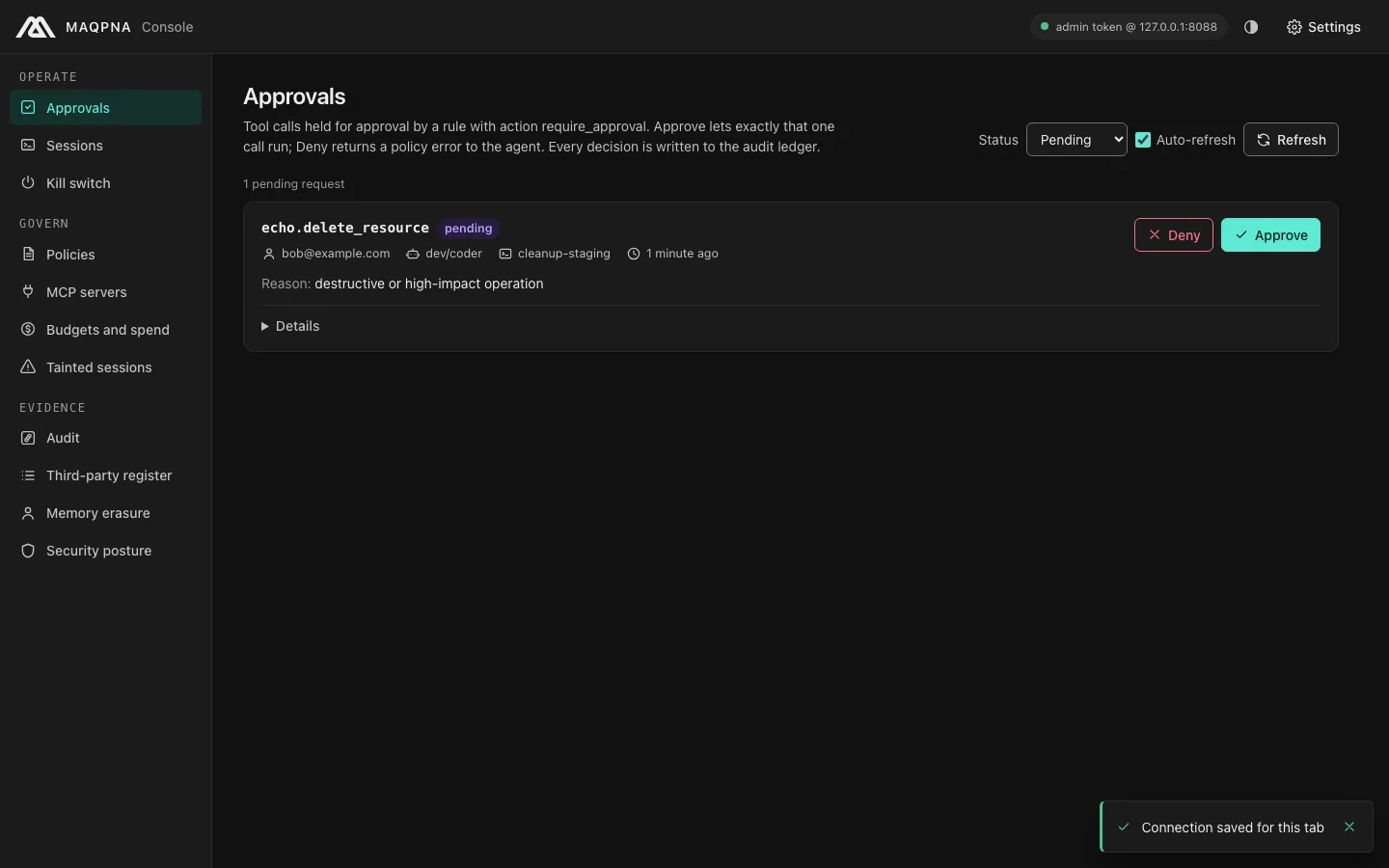Image resolution: width=1389 pixels, height=868 pixels.
Task: Open Budgets and spend
Action: tap(105, 330)
